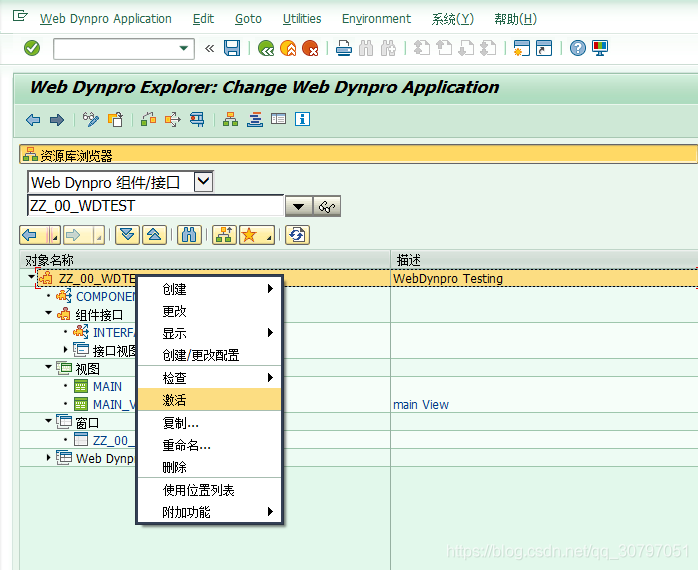Screen dimensions: 698x570
Task: Click the command field input box
Action: tap(114, 48)
